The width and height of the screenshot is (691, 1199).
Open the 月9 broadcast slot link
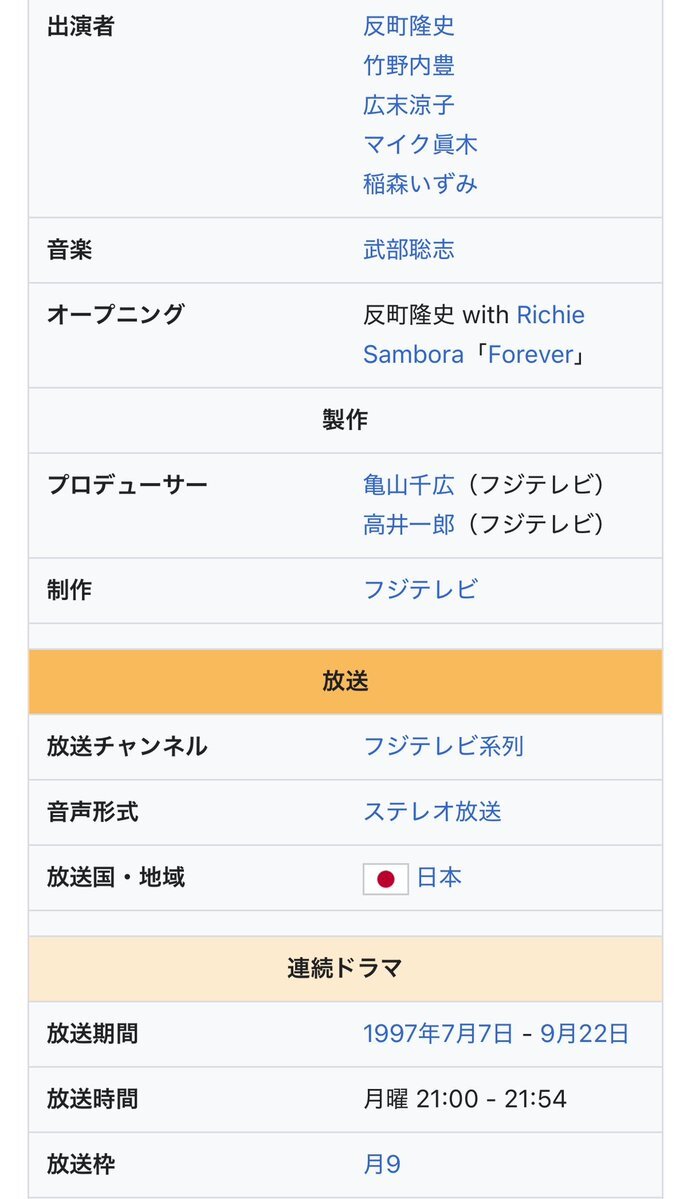(382, 1165)
